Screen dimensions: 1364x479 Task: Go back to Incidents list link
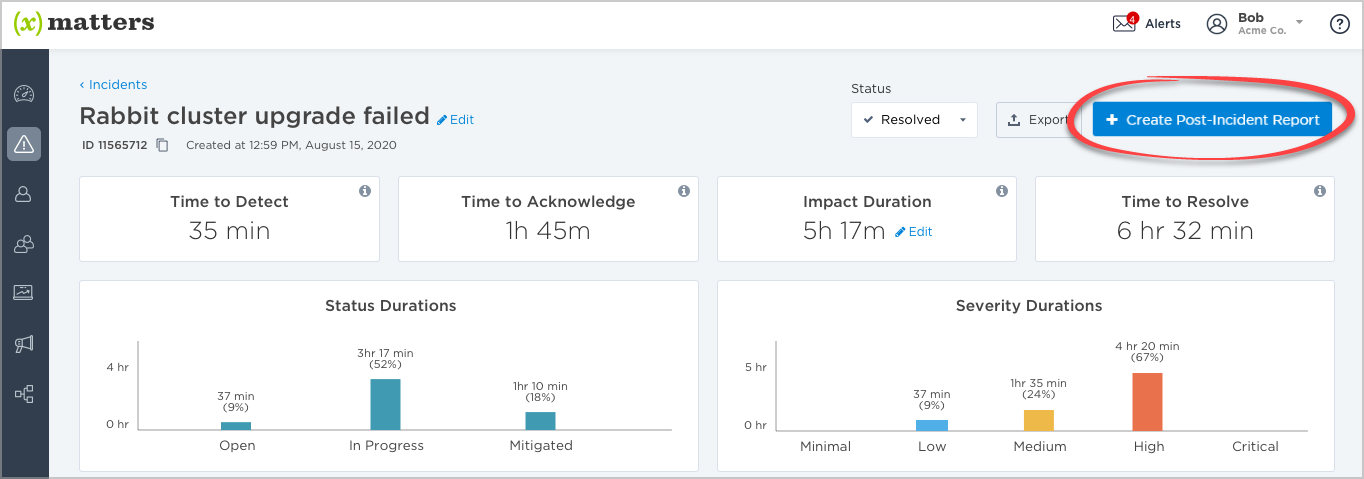click(113, 85)
